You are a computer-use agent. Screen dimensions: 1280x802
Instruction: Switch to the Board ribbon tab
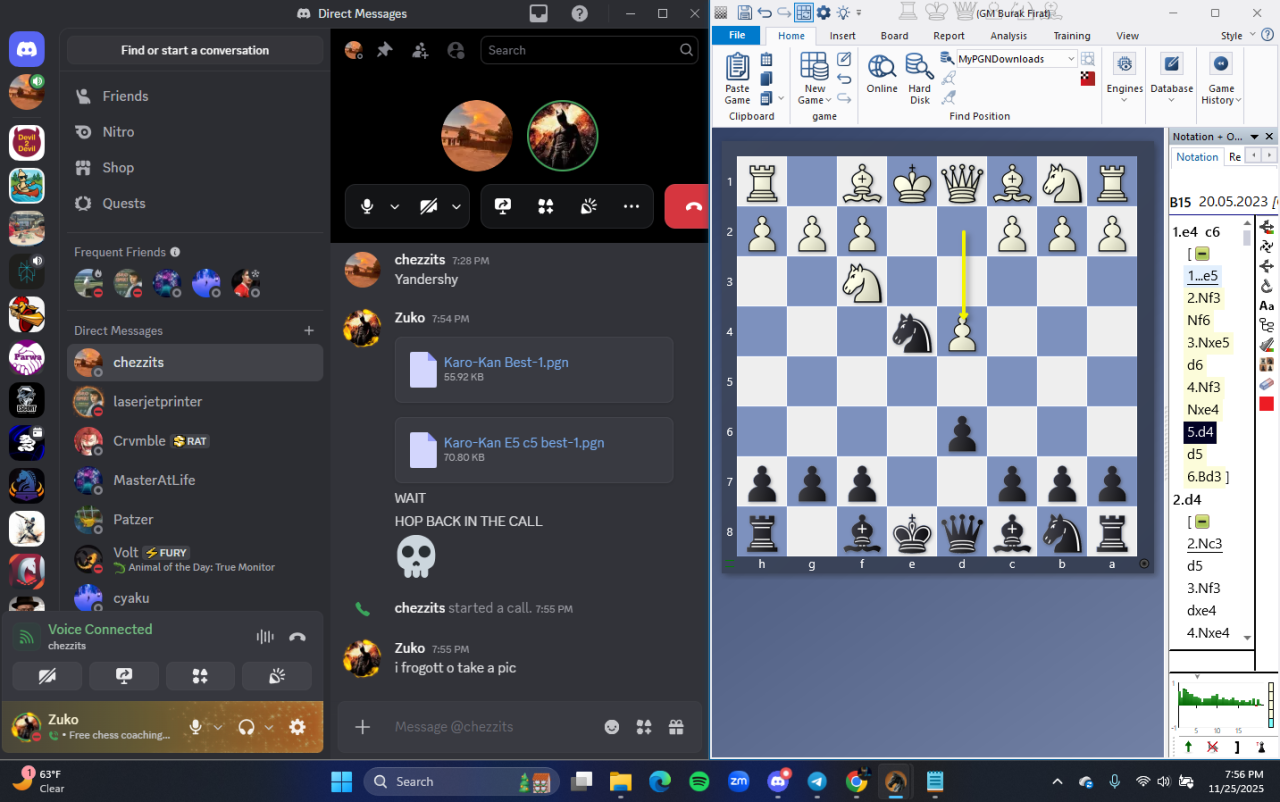pos(894,36)
